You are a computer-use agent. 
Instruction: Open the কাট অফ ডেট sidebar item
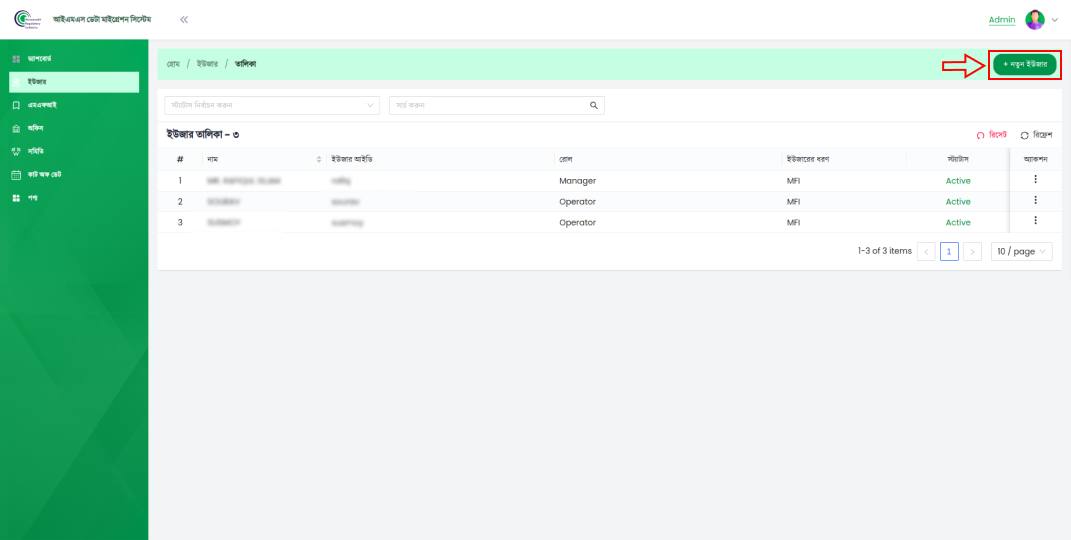coord(44,174)
